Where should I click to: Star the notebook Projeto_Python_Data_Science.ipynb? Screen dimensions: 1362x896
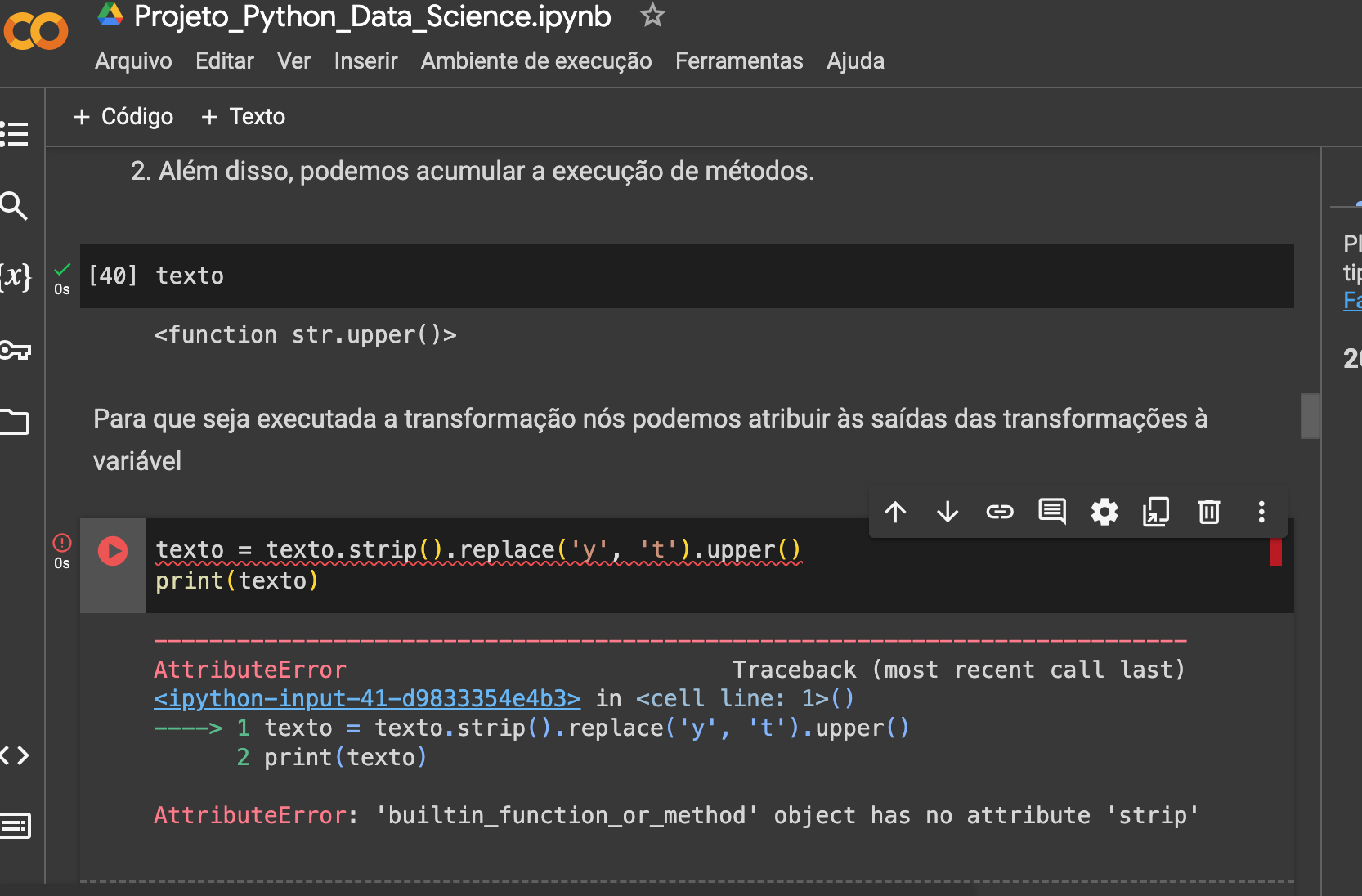point(652,15)
